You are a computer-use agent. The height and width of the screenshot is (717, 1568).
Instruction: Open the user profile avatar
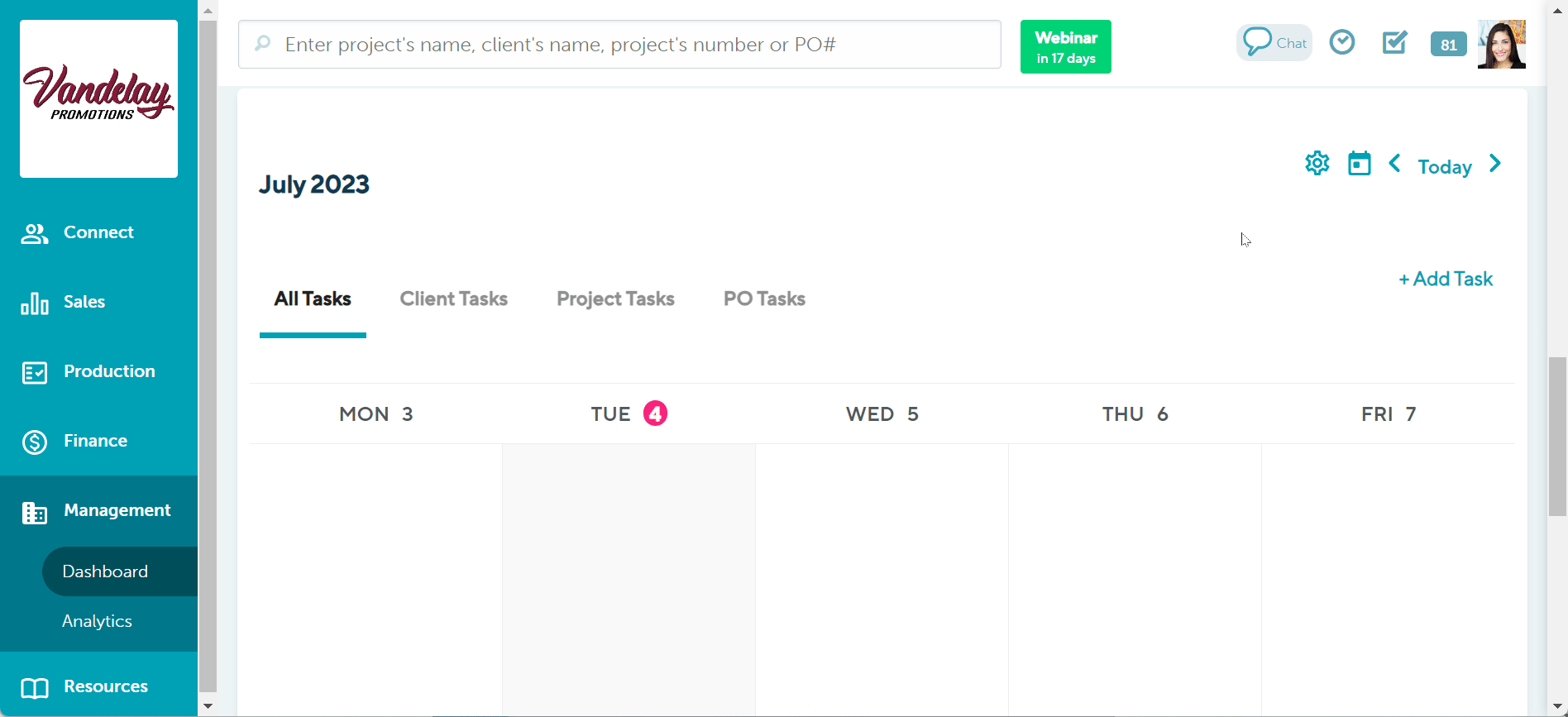coord(1501,45)
